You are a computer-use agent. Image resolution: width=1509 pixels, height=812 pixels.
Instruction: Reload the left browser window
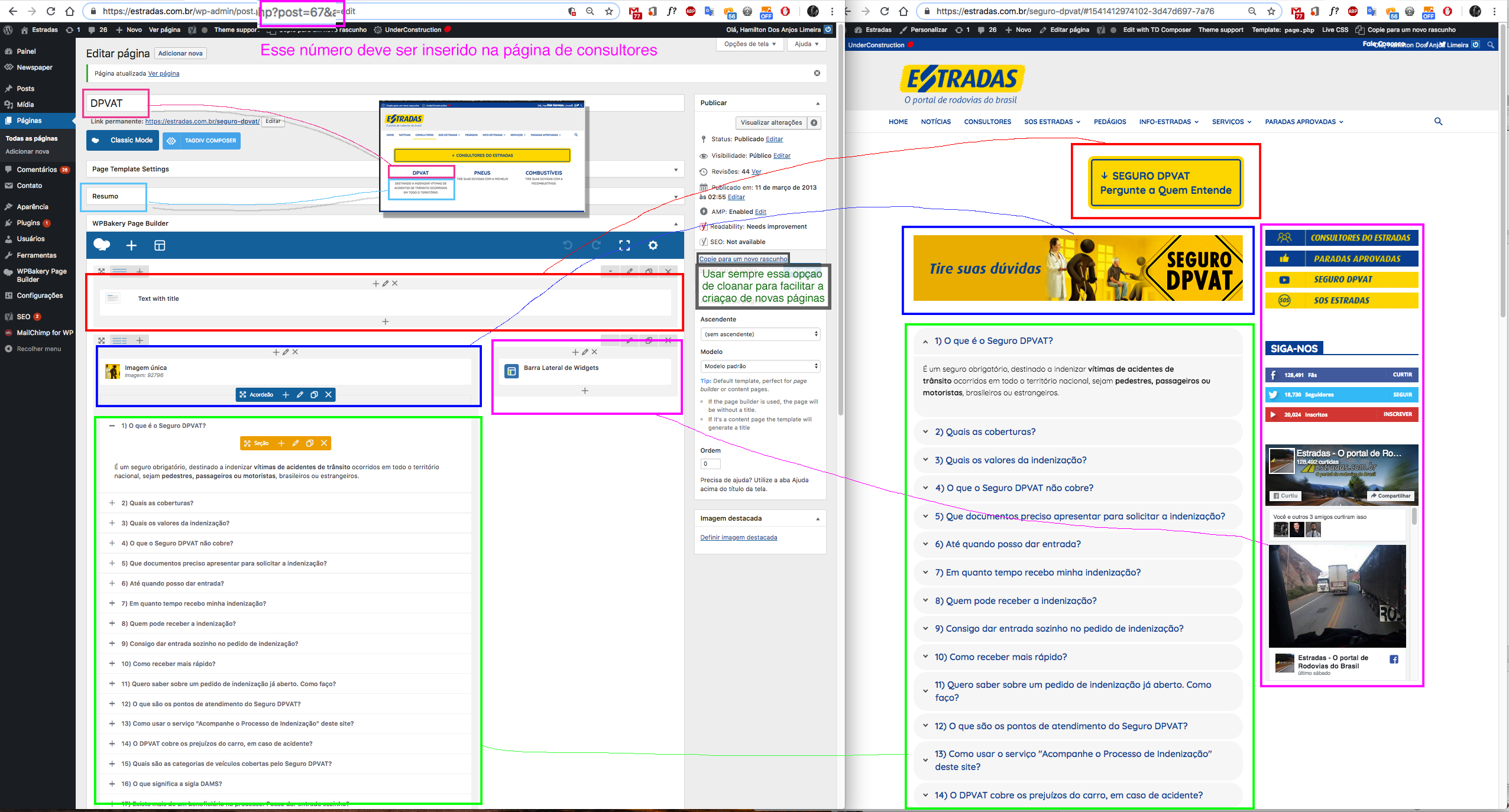[51, 11]
